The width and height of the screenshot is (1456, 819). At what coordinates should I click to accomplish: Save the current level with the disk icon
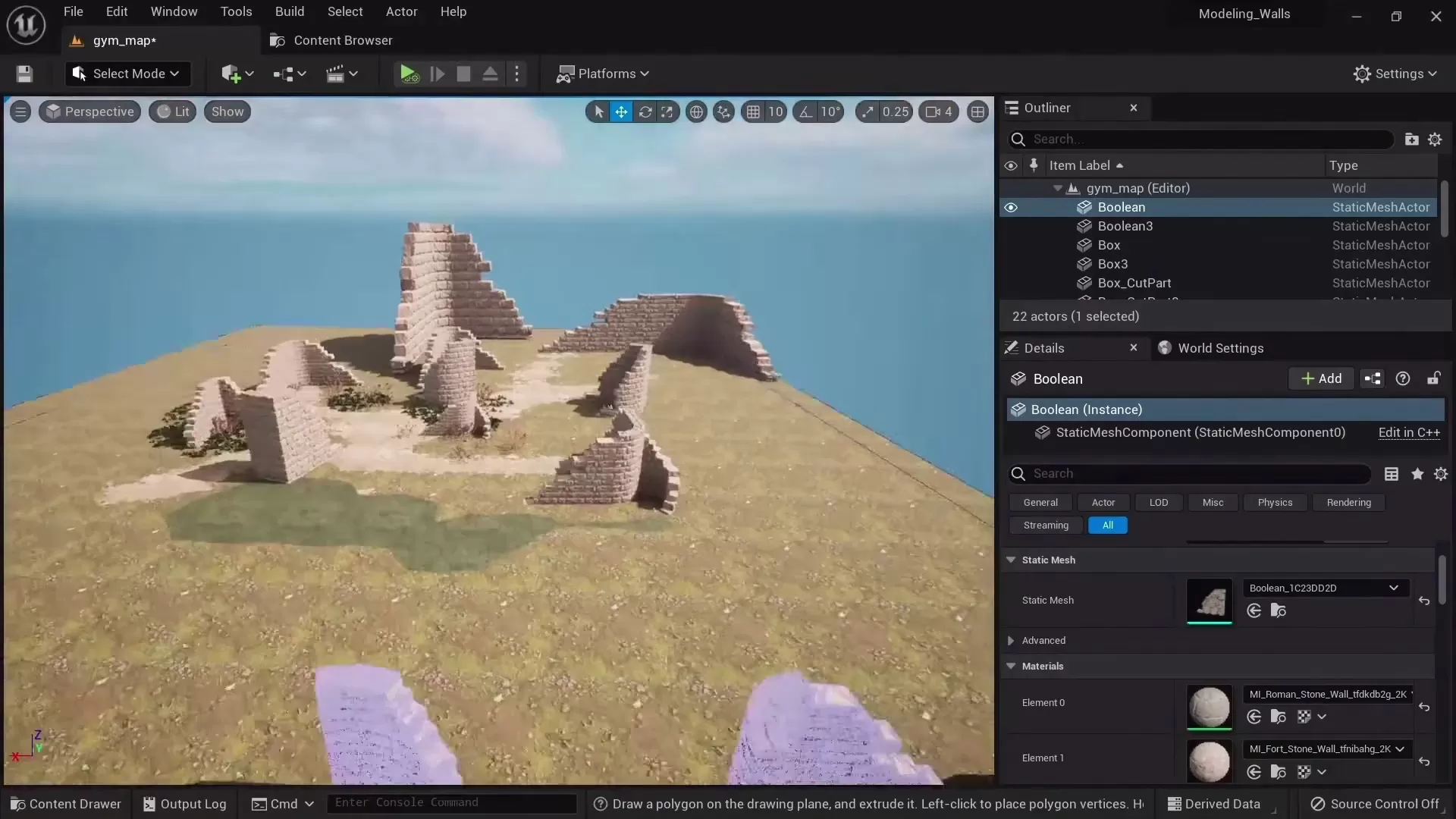24,74
